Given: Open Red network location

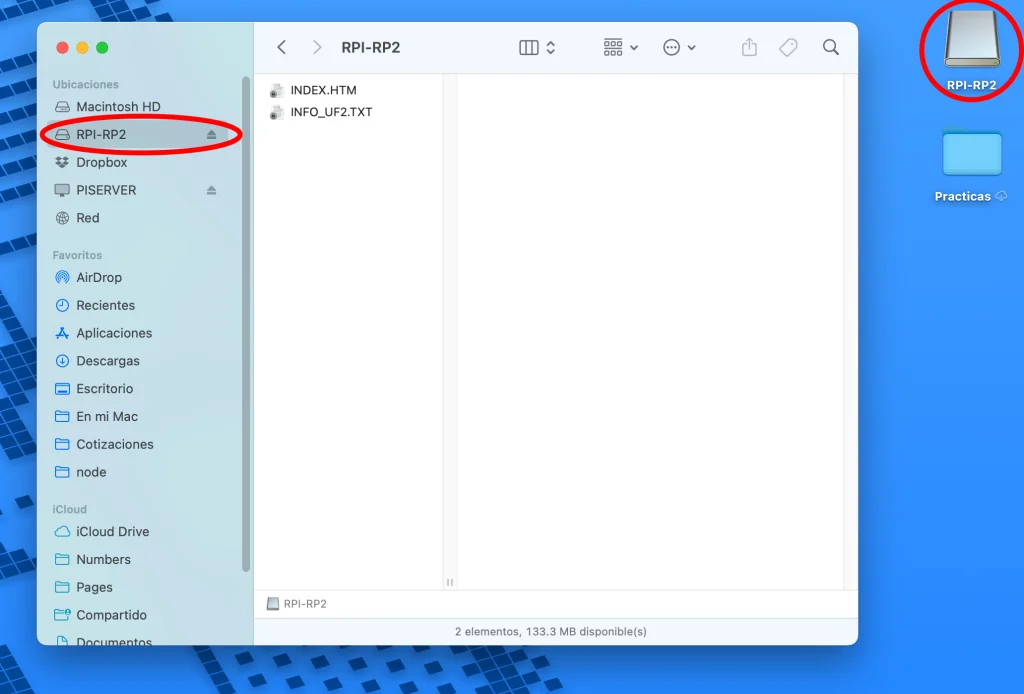Looking at the screenshot, I should [140, 218].
